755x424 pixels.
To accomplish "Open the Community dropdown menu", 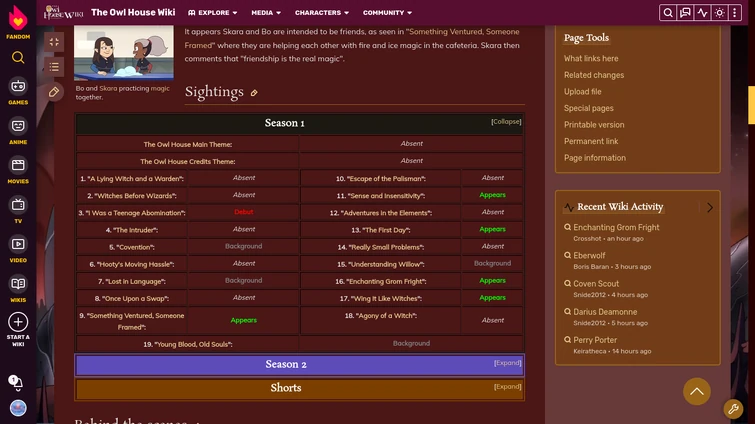I will click(387, 13).
